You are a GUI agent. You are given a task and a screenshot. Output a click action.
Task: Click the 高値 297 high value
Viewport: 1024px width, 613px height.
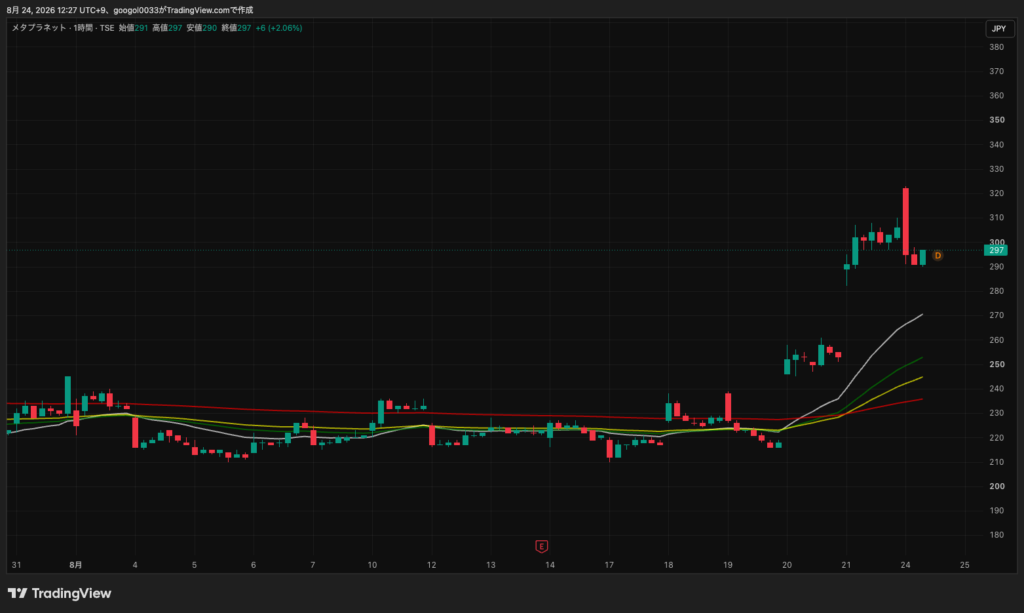tap(167, 28)
